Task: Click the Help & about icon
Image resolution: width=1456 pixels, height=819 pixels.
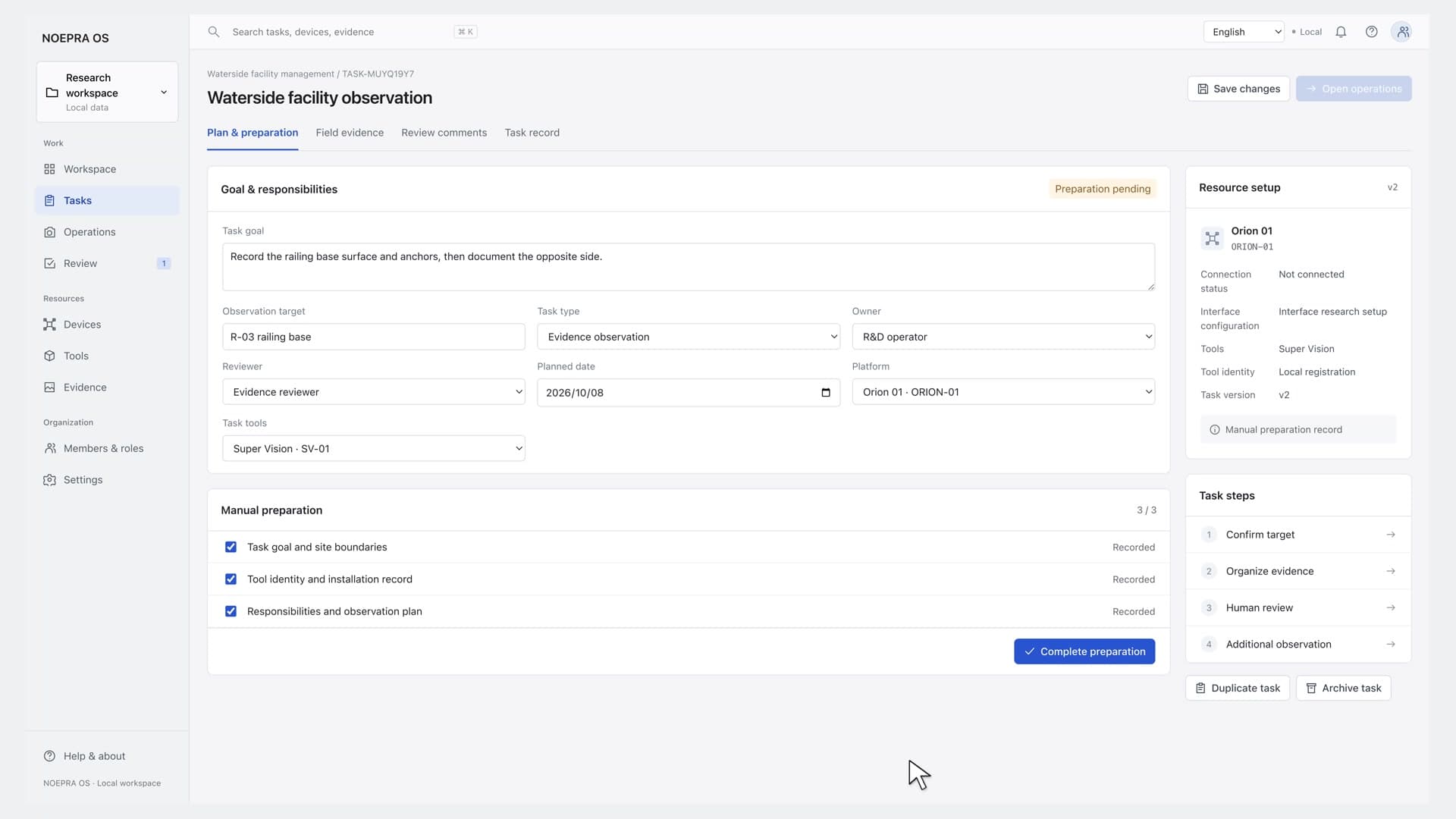Action: 49,756
